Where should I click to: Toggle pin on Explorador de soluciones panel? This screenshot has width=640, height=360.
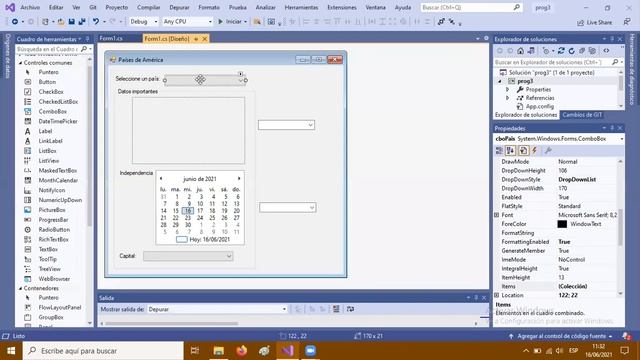[x=612, y=39]
